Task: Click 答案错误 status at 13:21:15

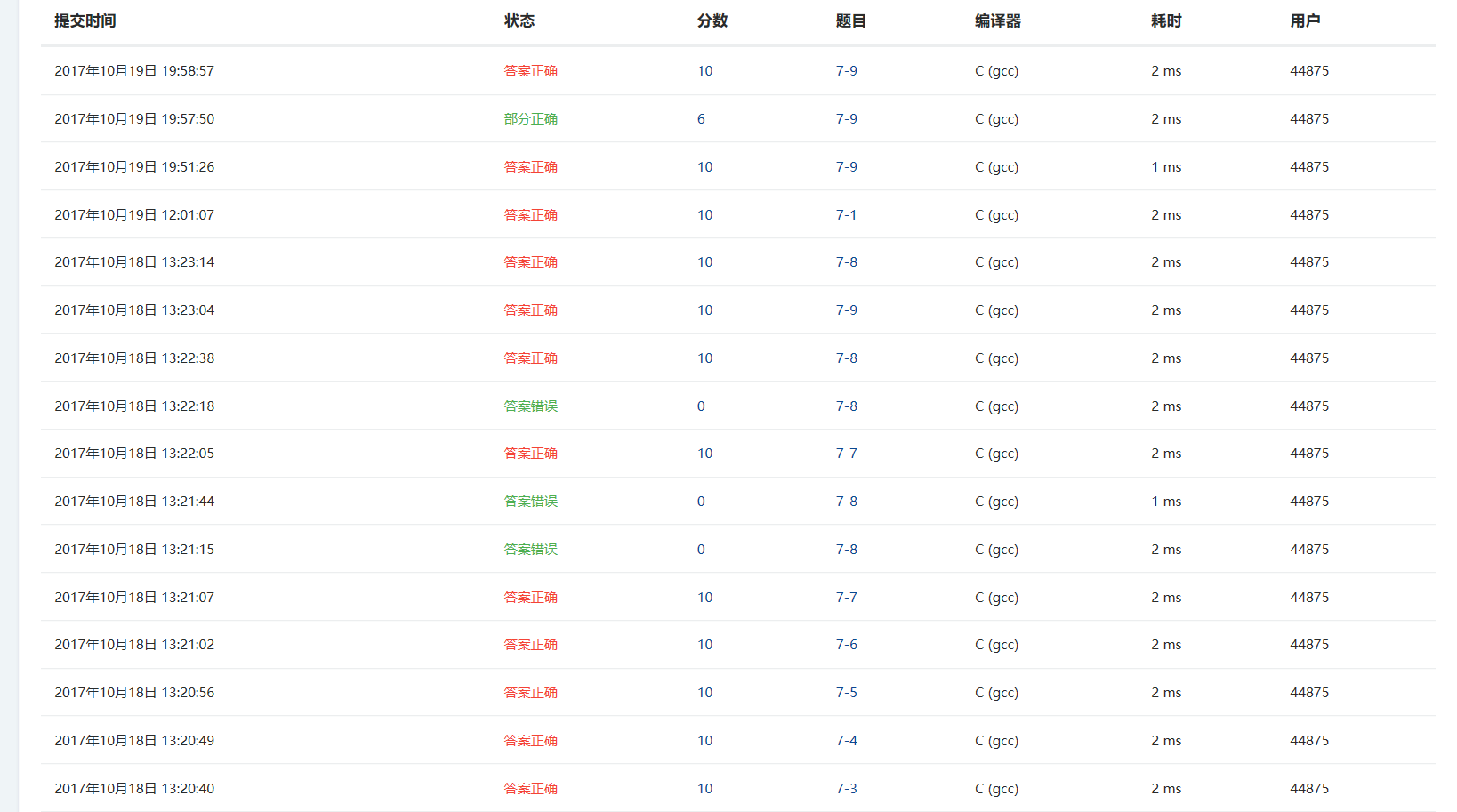Action: pos(530,550)
